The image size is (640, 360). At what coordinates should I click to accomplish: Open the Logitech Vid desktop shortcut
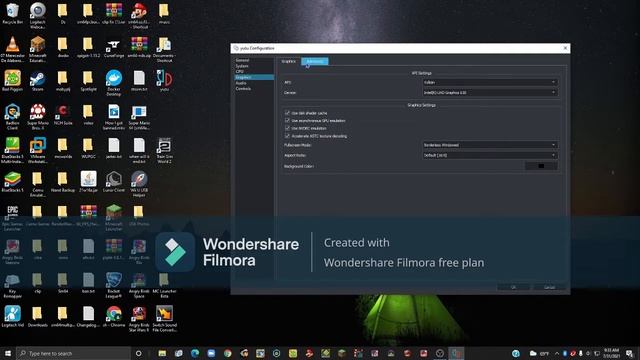pos(12,317)
